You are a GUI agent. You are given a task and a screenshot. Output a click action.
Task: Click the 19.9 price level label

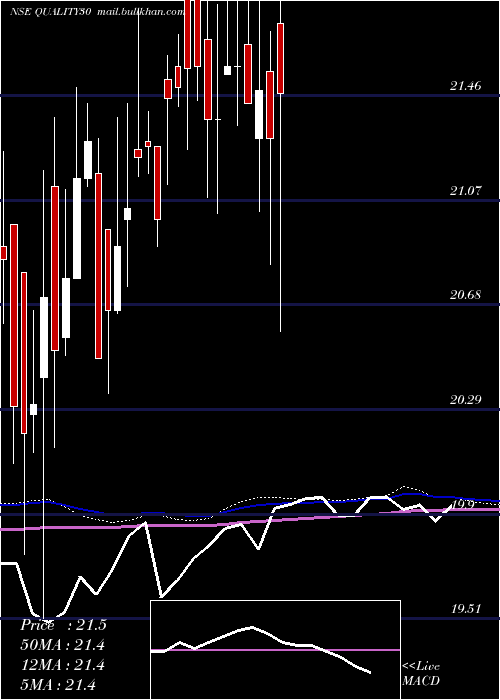462,504
